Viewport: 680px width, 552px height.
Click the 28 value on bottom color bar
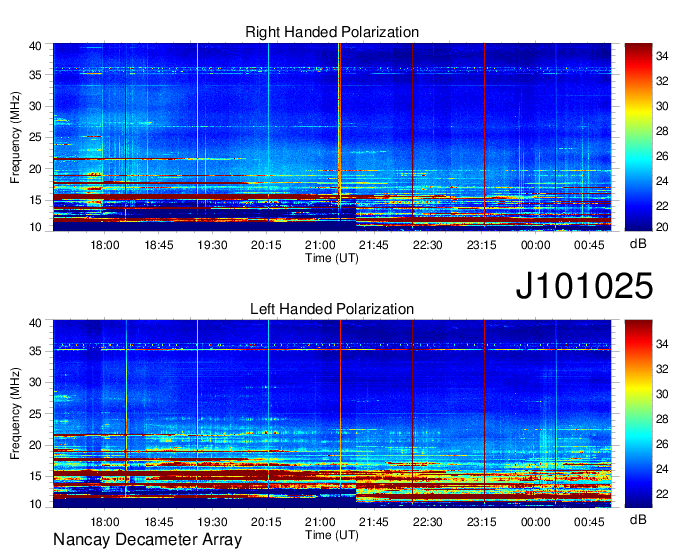click(x=662, y=419)
